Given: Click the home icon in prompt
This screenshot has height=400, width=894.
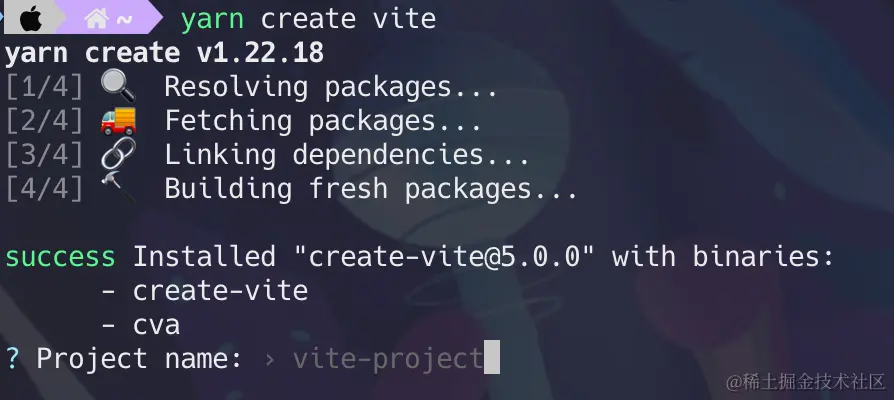Looking at the screenshot, I should 96,19.
